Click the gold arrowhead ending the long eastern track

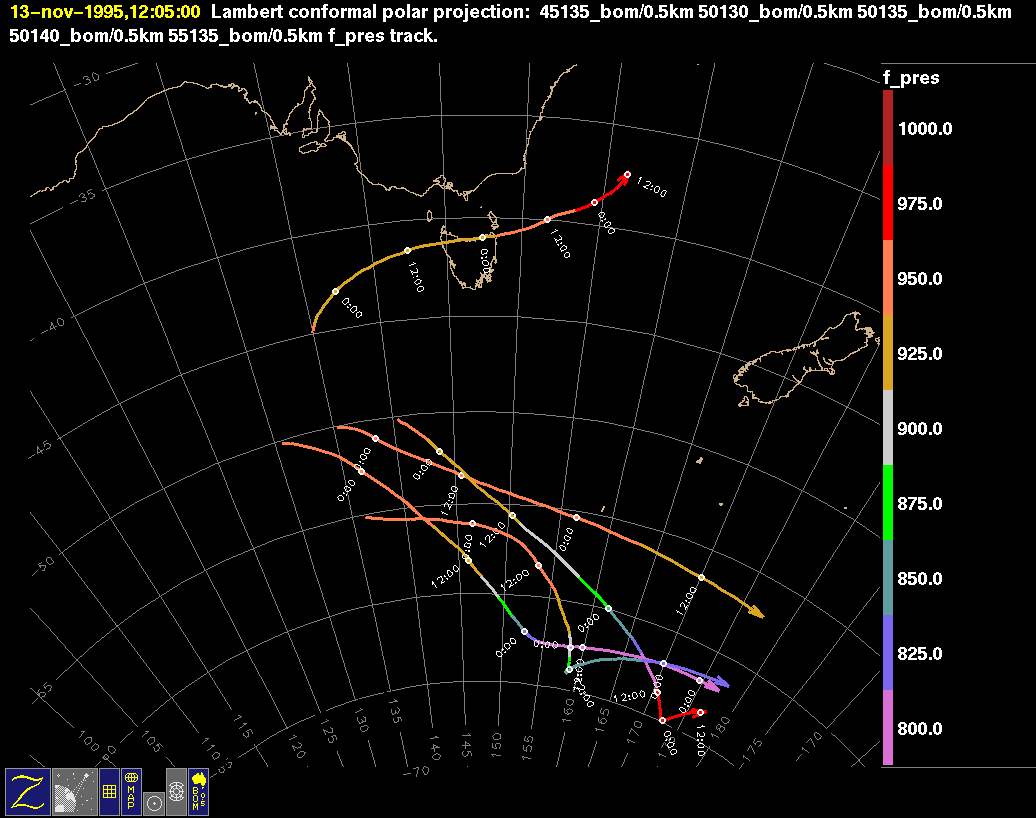757,612
